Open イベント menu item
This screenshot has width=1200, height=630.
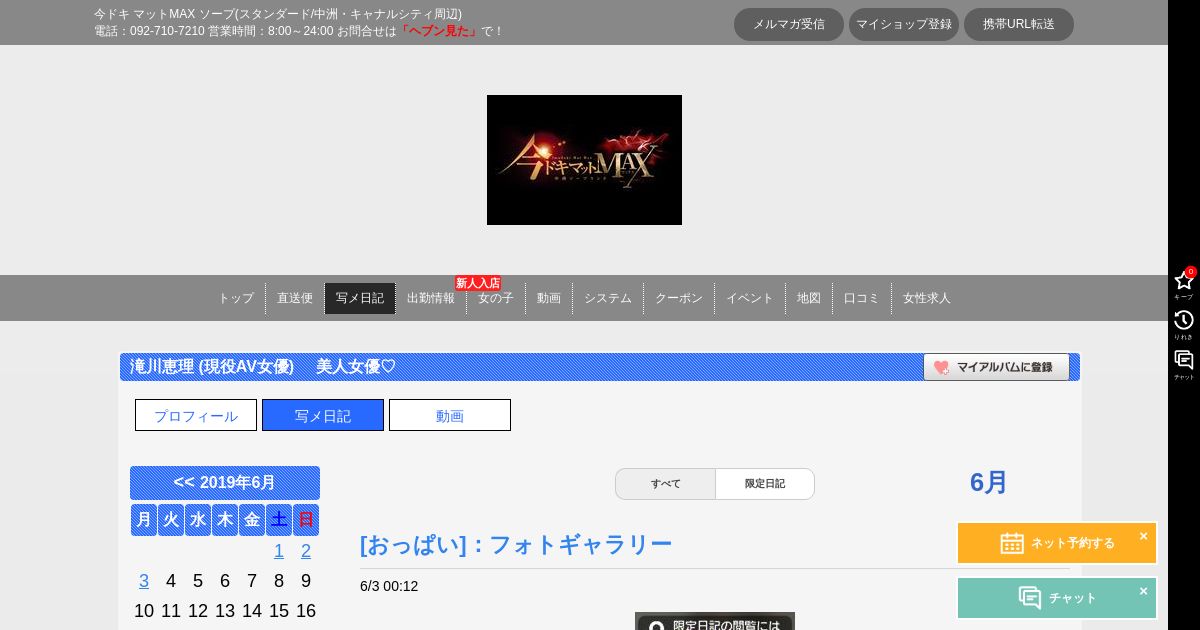pyautogui.click(x=750, y=298)
